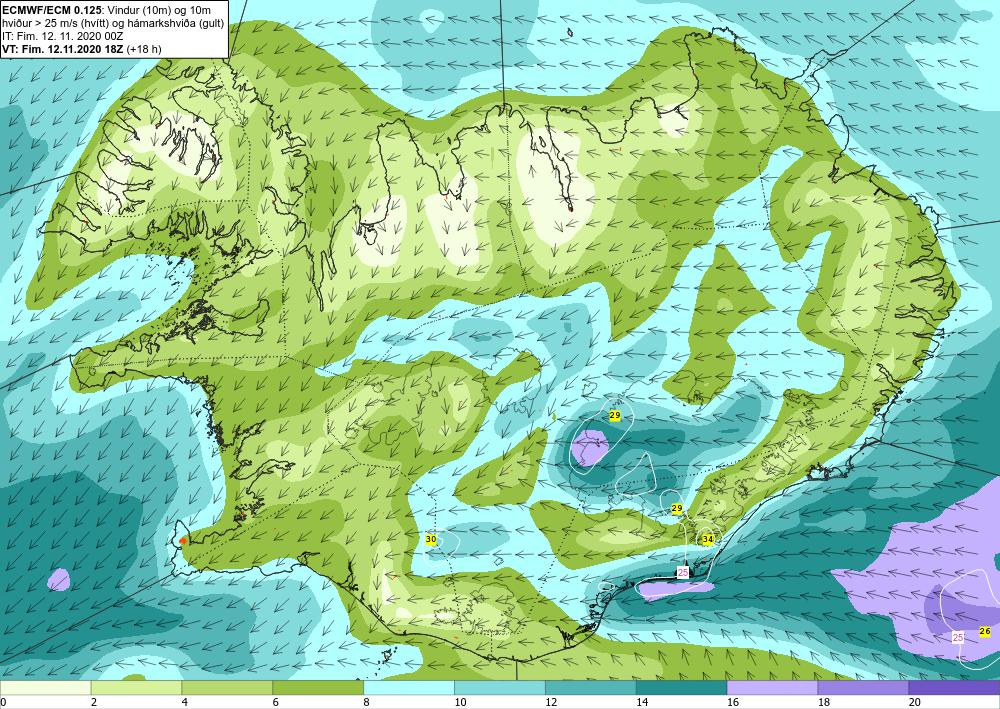1000x709 pixels.
Task: Click the legend scale value 10
Action: click(460, 703)
